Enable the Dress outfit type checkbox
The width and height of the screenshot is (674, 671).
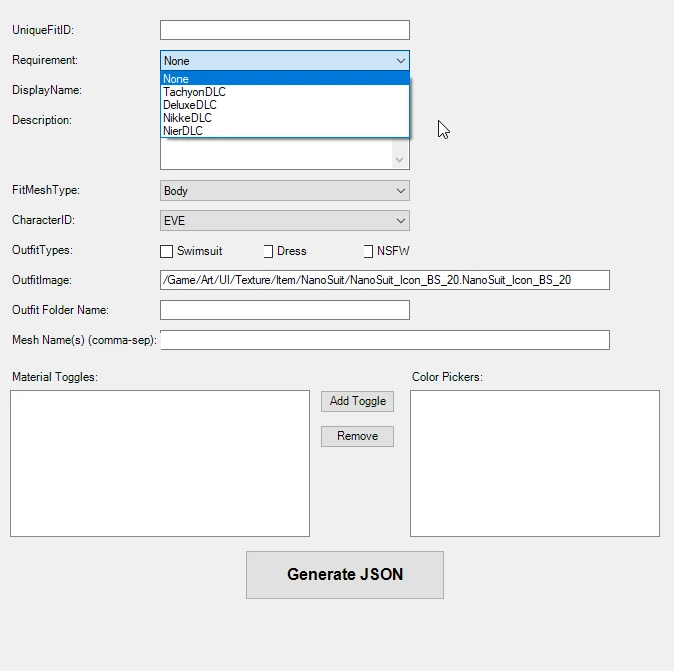click(x=268, y=251)
